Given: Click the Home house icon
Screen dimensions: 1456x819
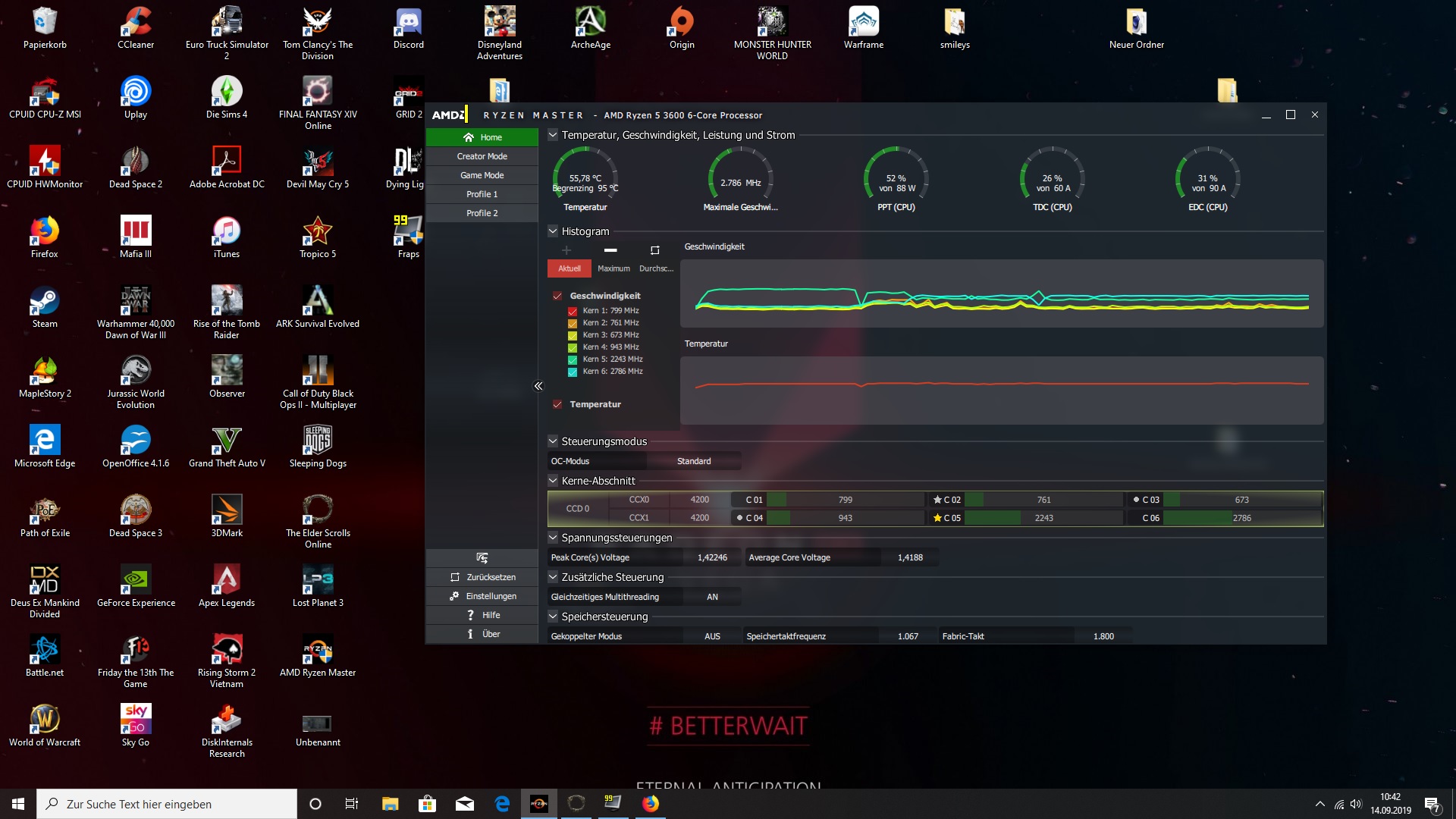Looking at the screenshot, I should pos(469,137).
